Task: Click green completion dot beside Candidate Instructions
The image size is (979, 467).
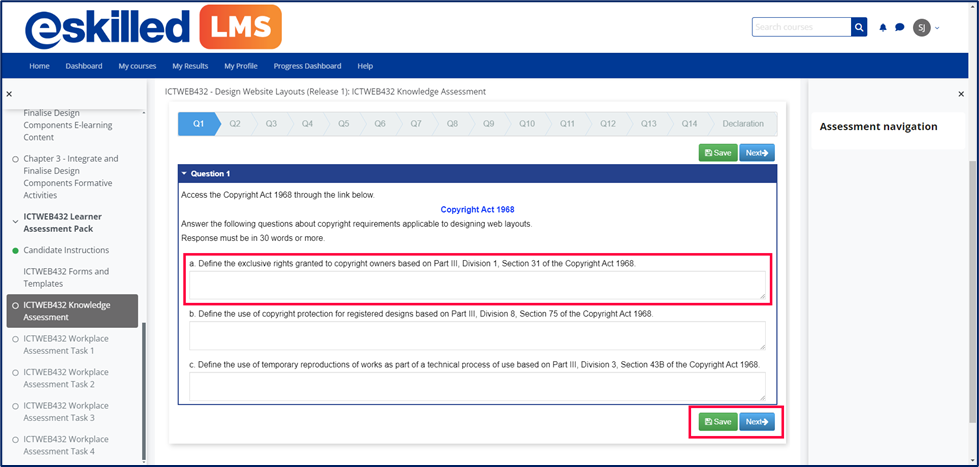Action: click(x=15, y=250)
